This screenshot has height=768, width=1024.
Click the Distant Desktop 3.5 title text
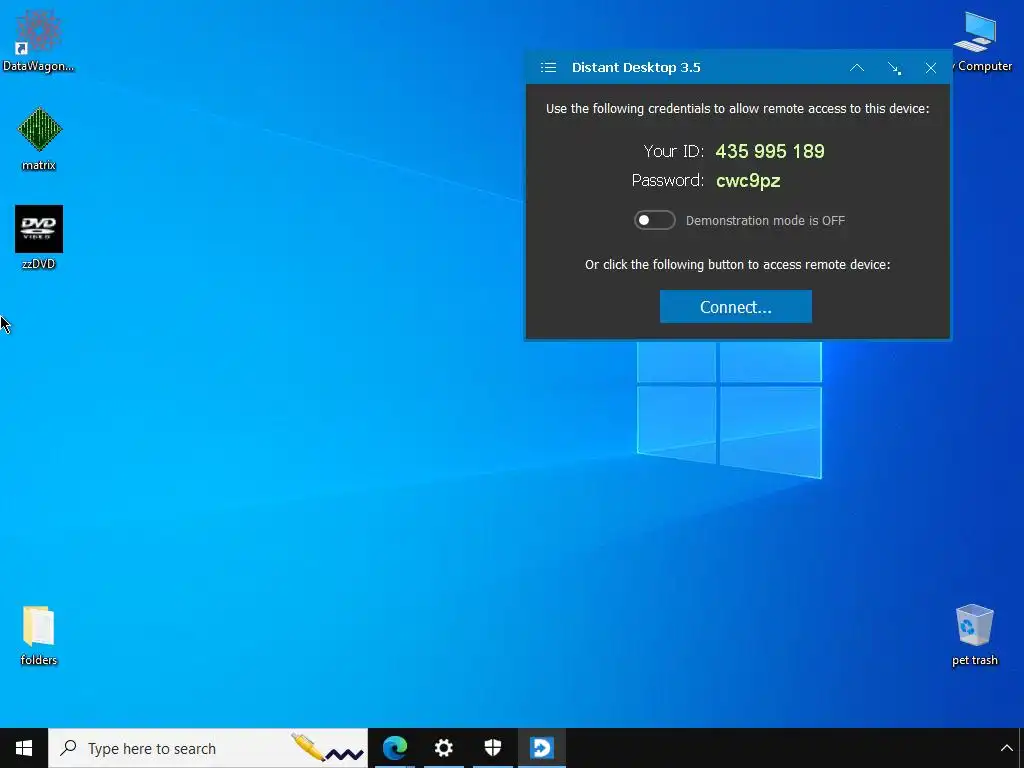coord(636,67)
